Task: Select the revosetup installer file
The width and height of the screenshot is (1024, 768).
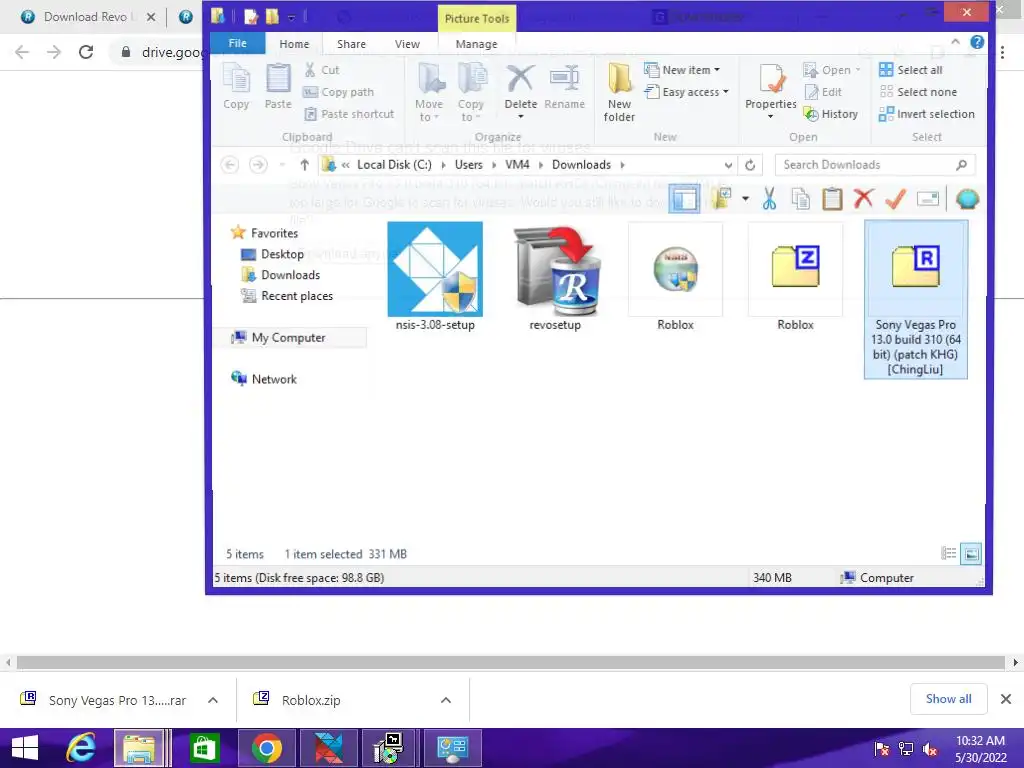Action: [555, 277]
